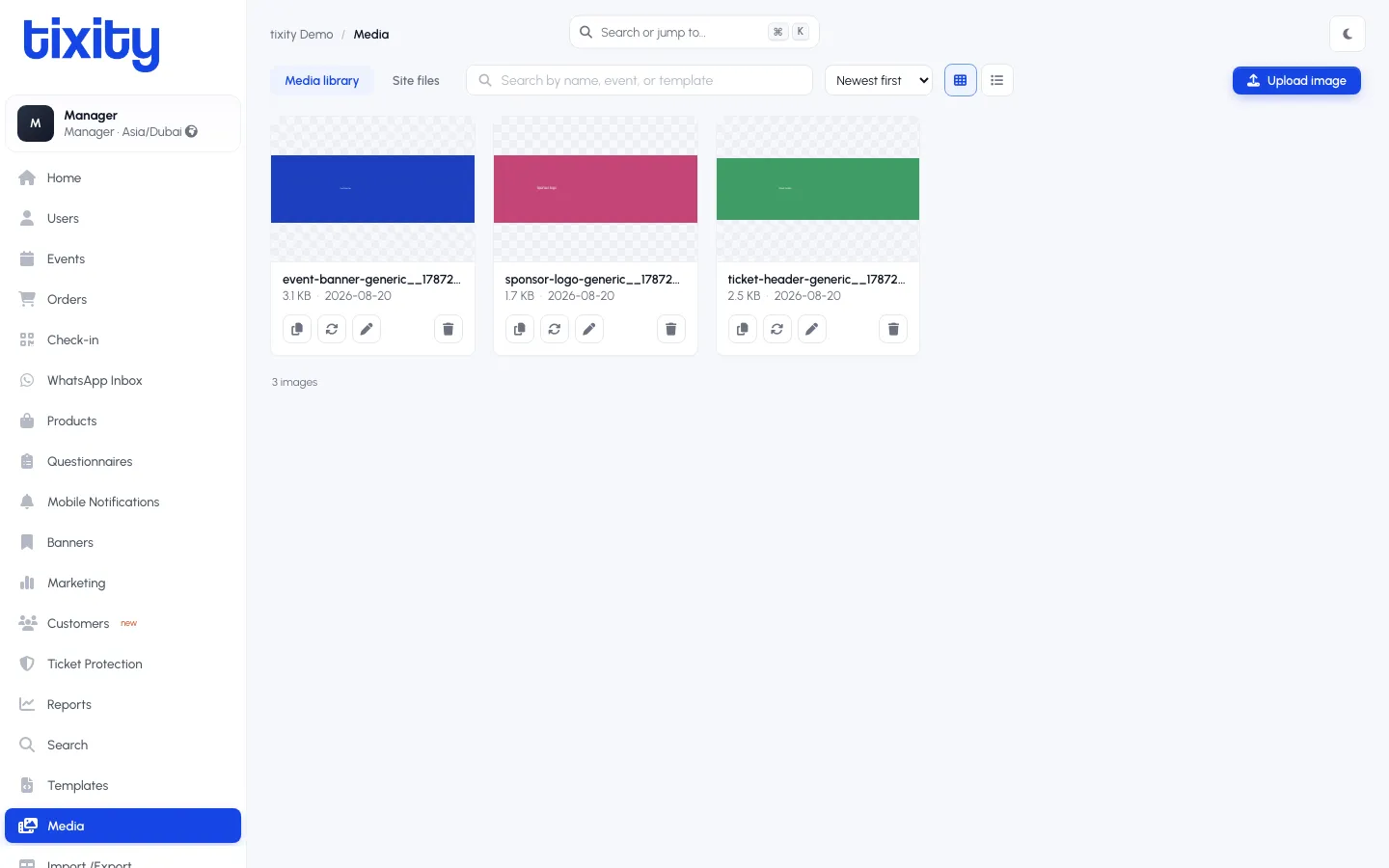Replace the sponsor-logo-generic image
This screenshot has width=1389, height=868.
coord(555,329)
